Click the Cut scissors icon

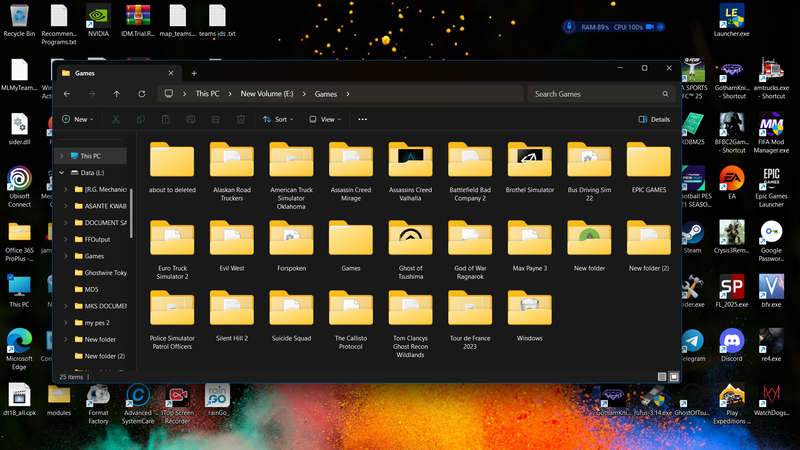[x=116, y=119]
